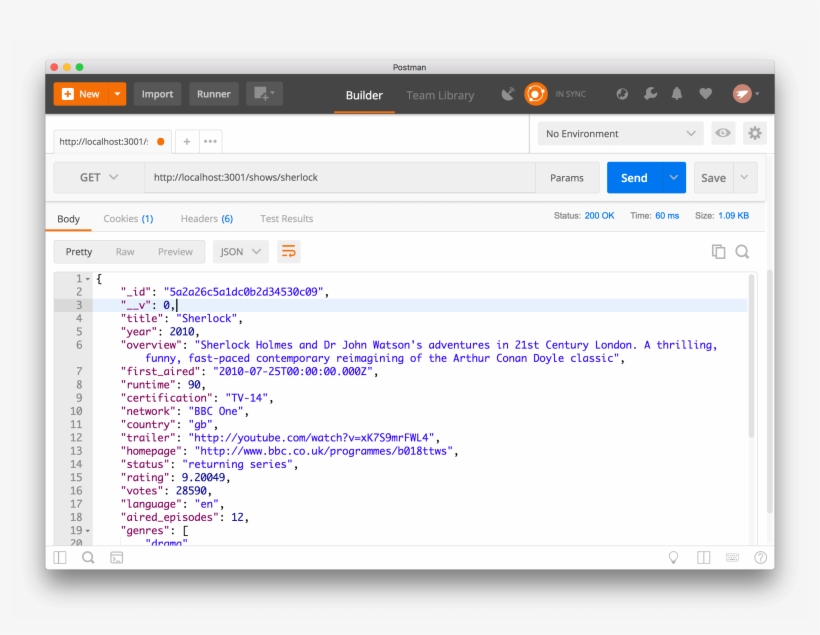Click the window's outer vertical scrollbar
Image resolution: width=820 pixels, height=635 pixels.
(x=770, y=391)
